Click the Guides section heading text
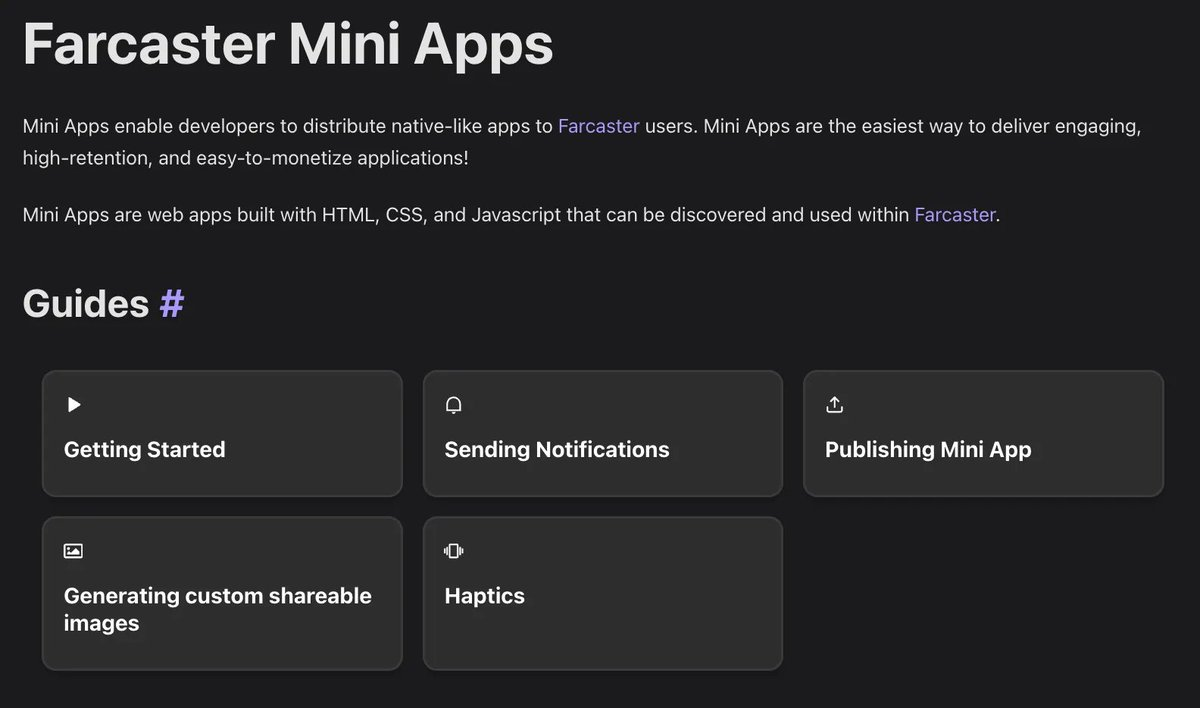 click(x=85, y=304)
